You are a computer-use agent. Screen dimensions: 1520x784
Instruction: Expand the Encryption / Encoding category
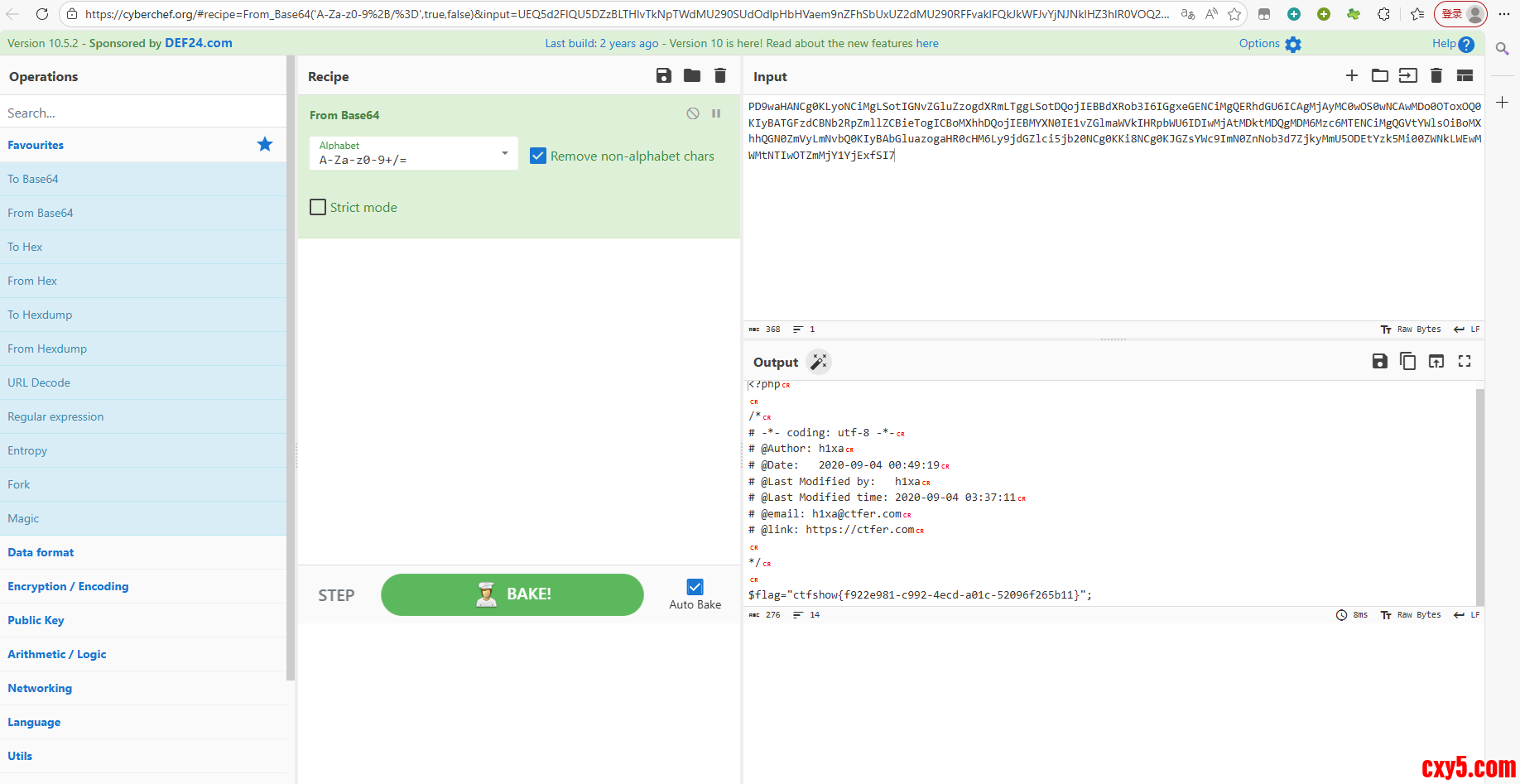coord(68,586)
